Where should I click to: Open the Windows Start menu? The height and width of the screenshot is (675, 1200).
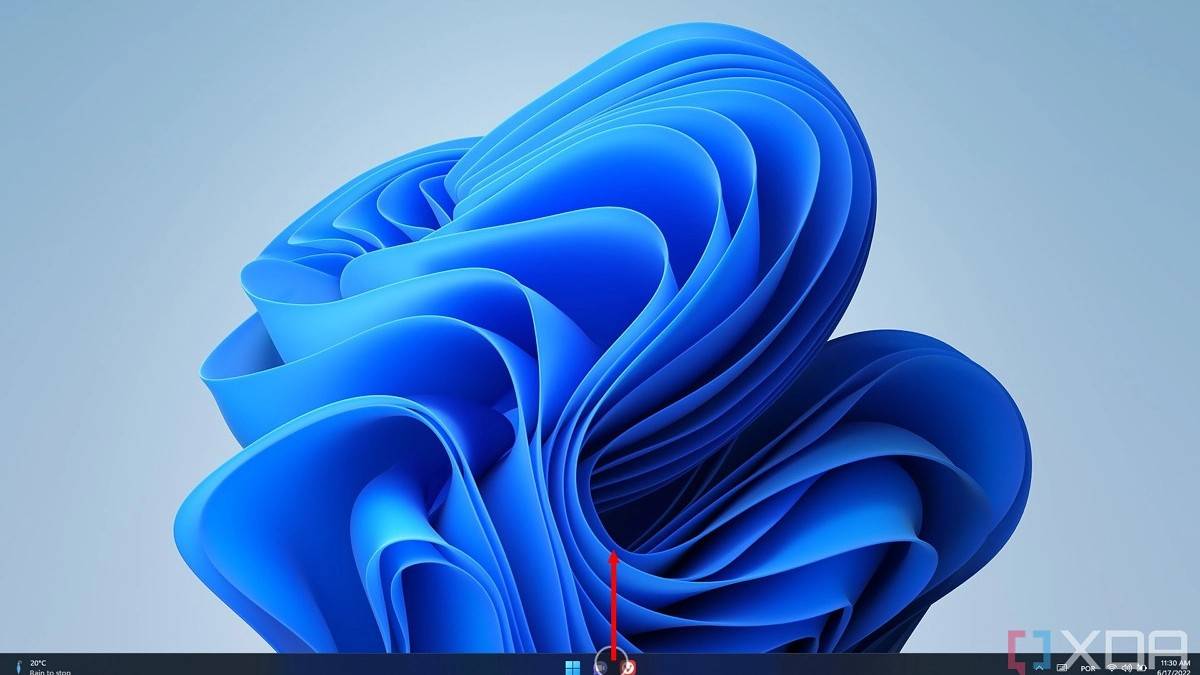(x=573, y=667)
